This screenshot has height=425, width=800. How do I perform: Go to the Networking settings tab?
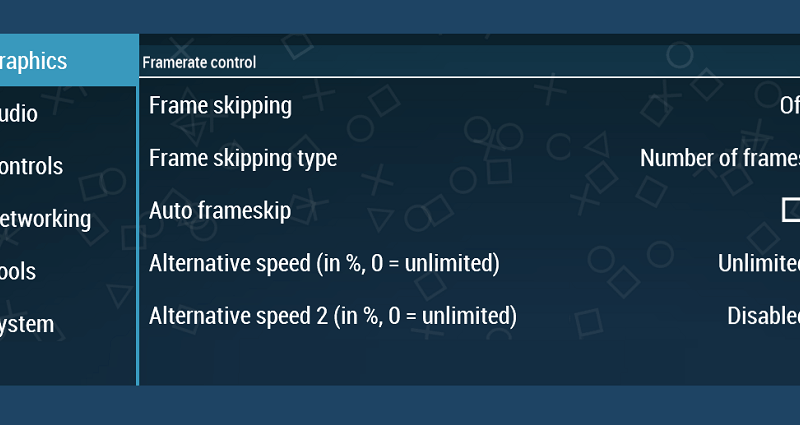(x=68, y=218)
